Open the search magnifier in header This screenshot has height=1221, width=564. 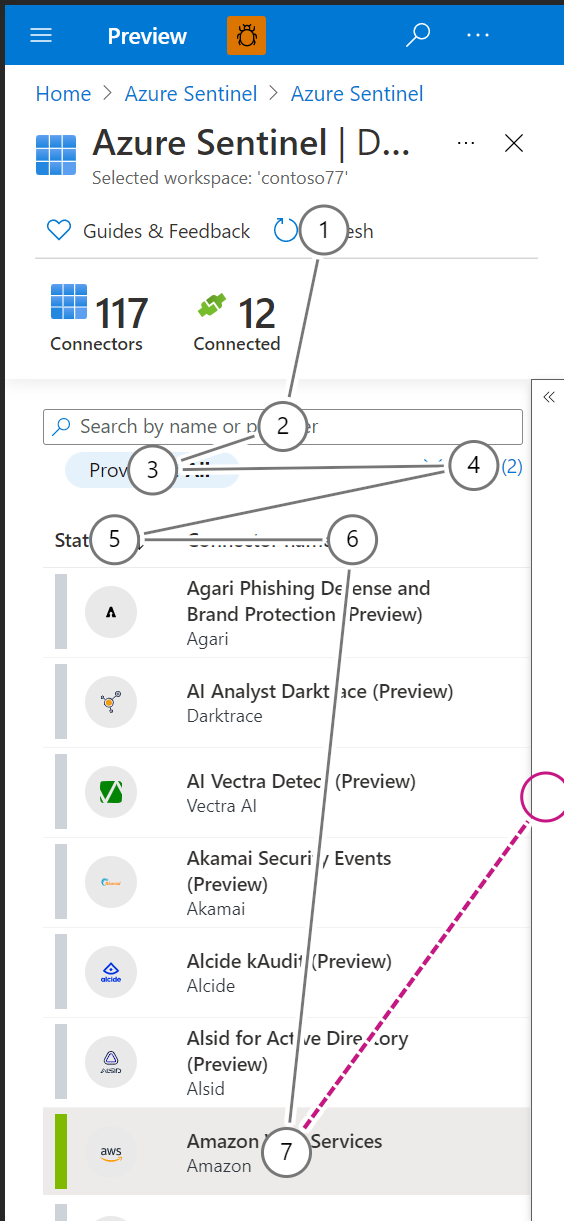(x=417, y=35)
